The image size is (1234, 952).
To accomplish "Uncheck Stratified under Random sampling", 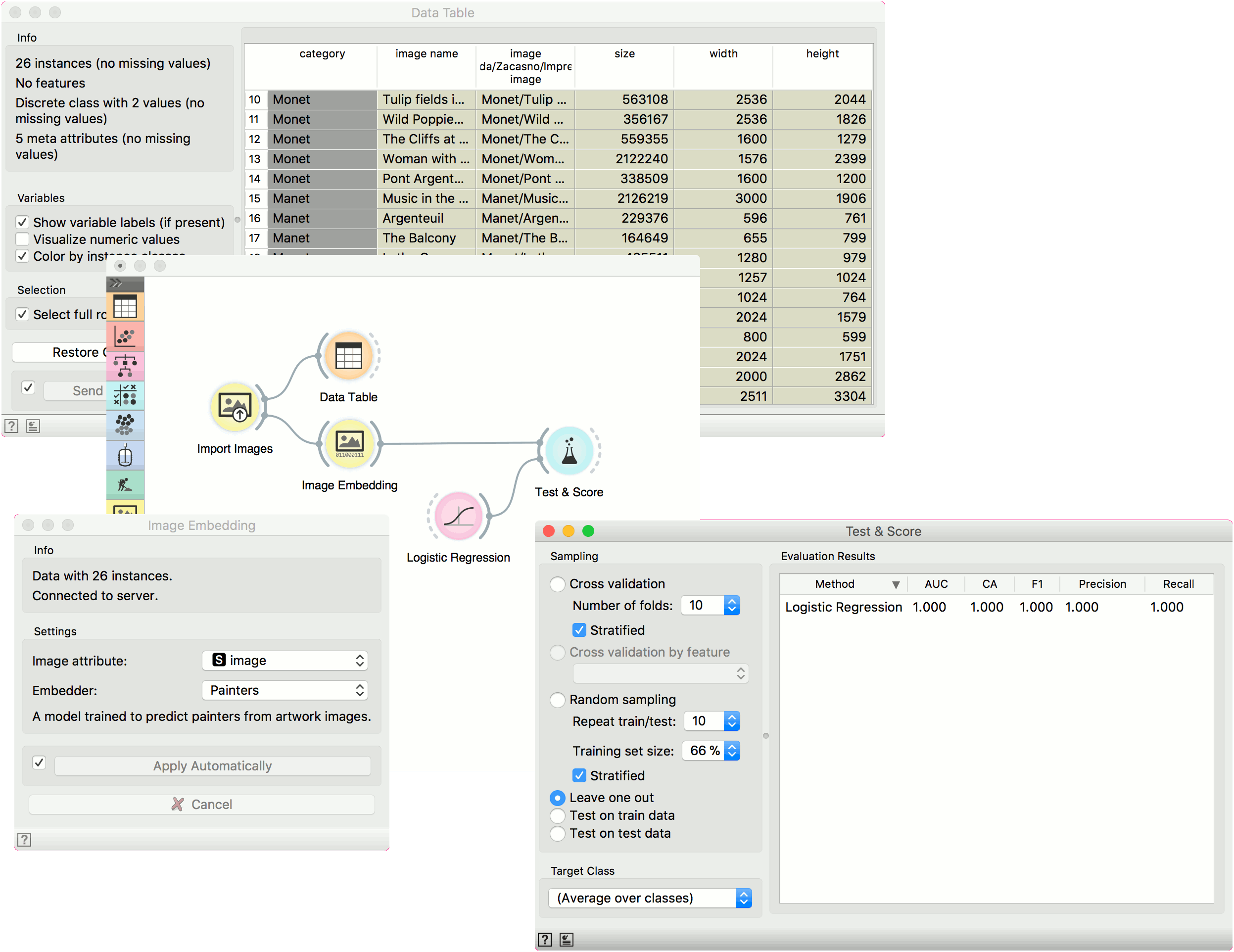I will [579, 775].
